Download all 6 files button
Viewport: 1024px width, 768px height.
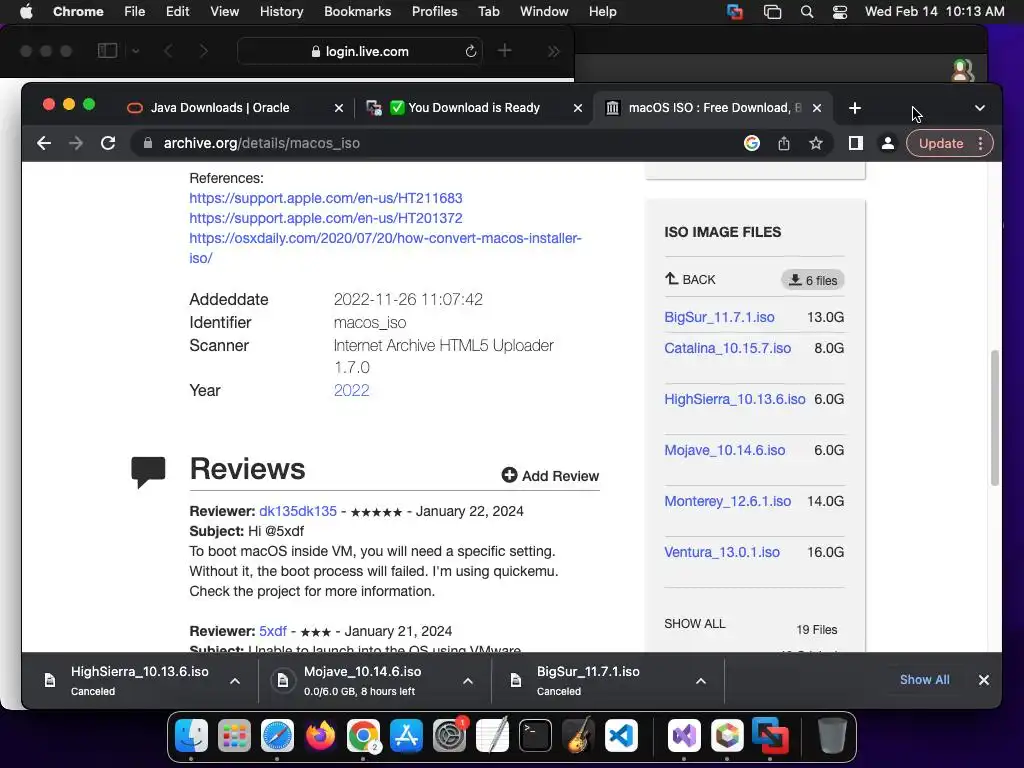coord(812,280)
